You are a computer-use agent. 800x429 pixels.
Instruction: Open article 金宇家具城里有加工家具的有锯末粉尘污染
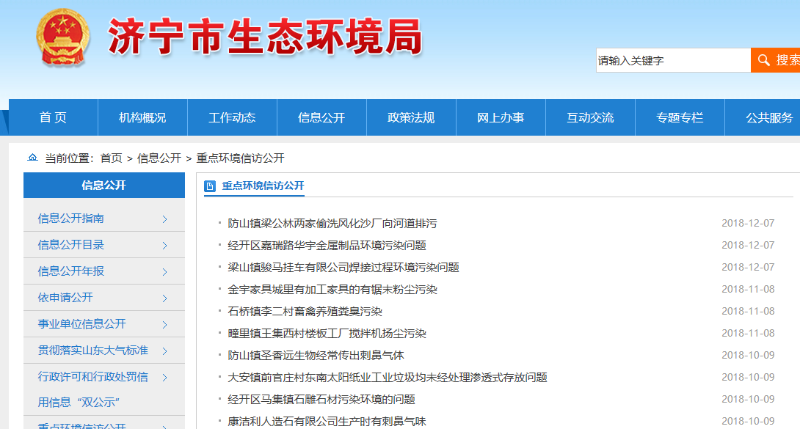coord(332,289)
